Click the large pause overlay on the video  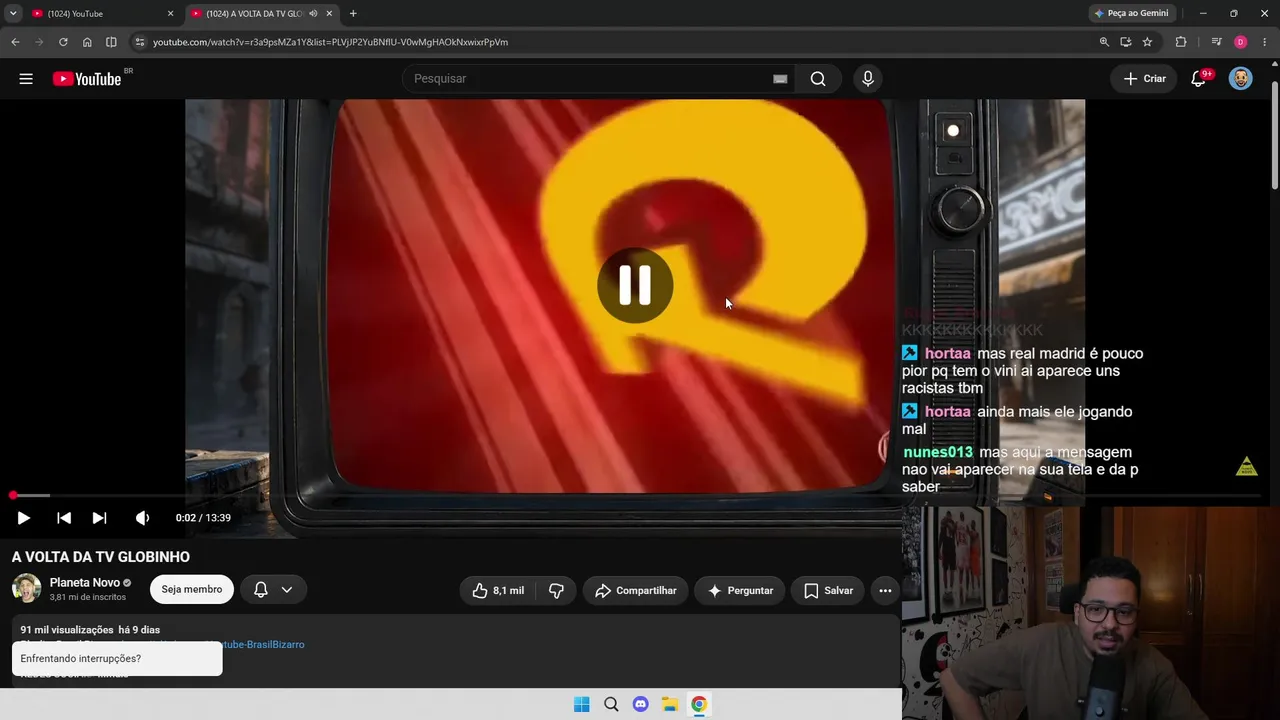635,285
